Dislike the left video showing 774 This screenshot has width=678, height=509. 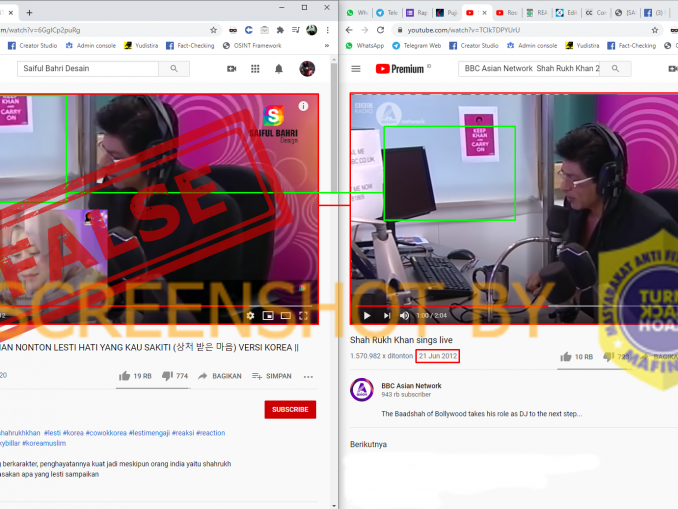pos(175,376)
